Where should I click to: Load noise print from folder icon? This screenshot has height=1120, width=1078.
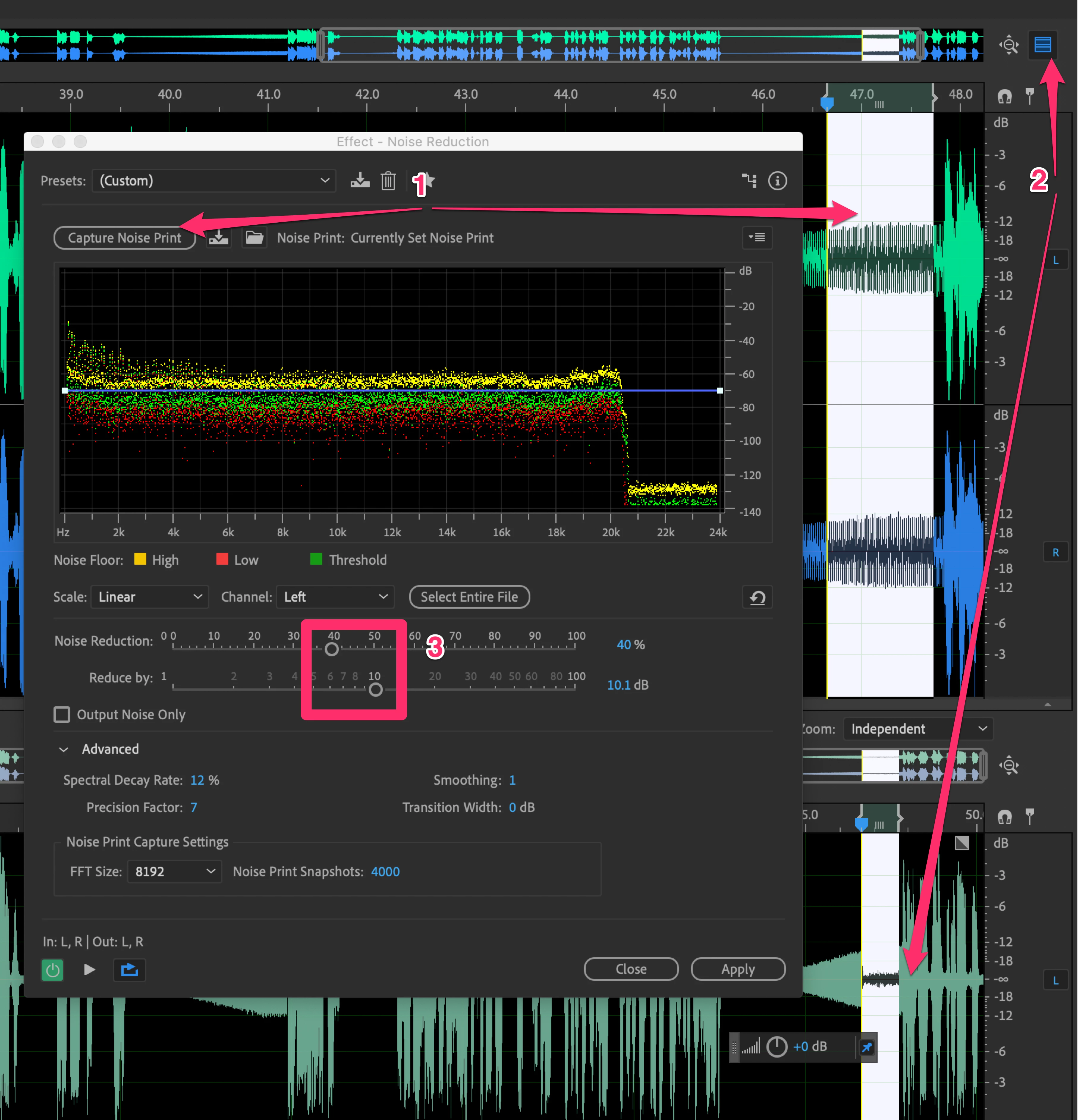click(x=254, y=238)
